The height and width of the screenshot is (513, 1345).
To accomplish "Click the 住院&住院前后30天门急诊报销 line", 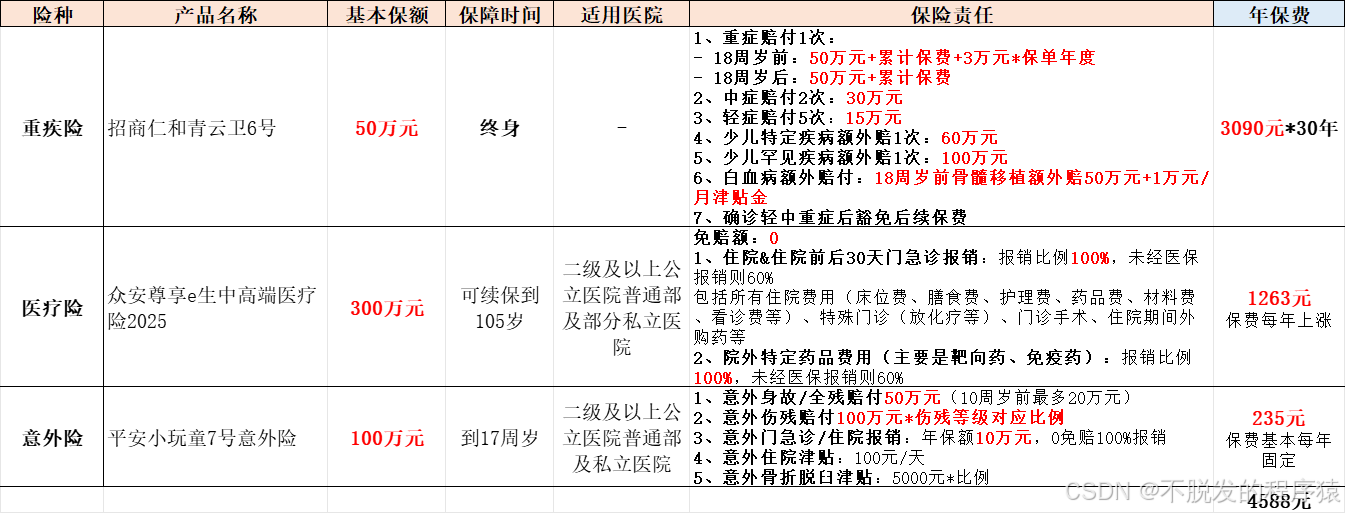I will tap(946, 267).
